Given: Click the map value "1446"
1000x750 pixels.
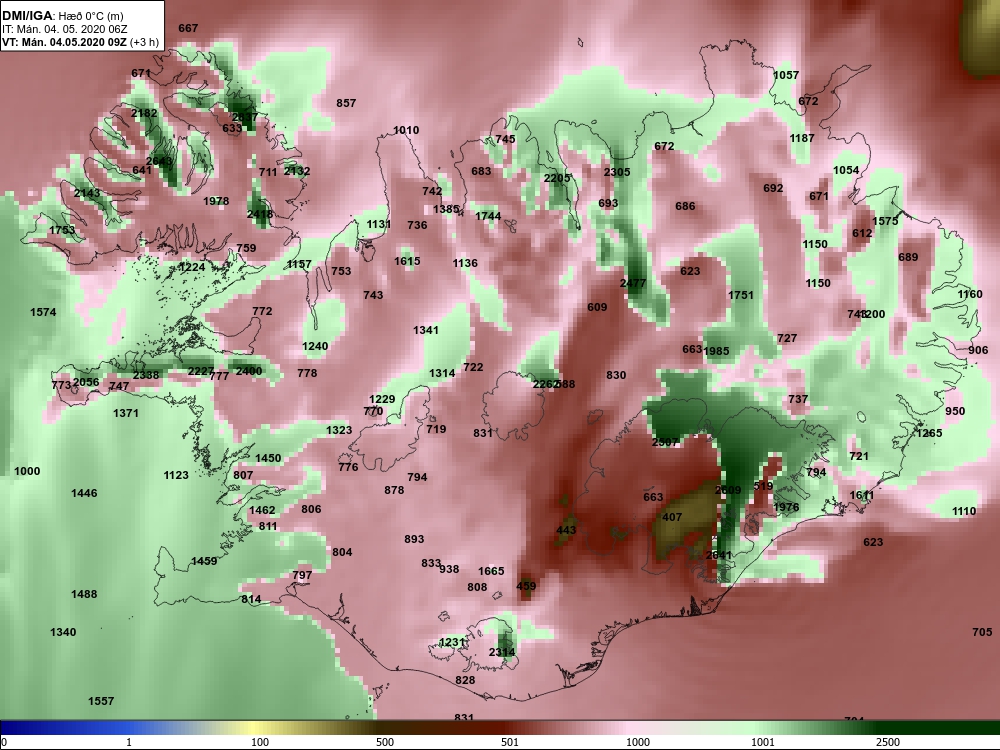Looking at the screenshot, I should pyautogui.click(x=84, y=493).
